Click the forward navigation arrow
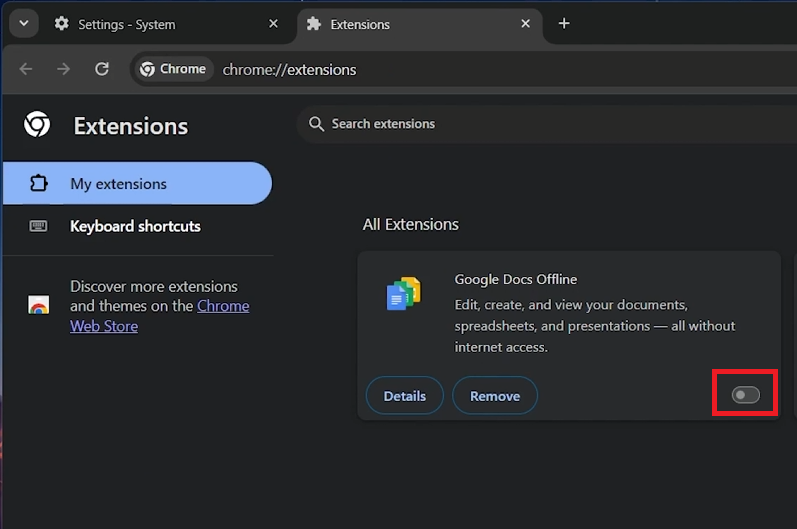The height and width of the screenshot is (529, 797). [x=63, y=69]
